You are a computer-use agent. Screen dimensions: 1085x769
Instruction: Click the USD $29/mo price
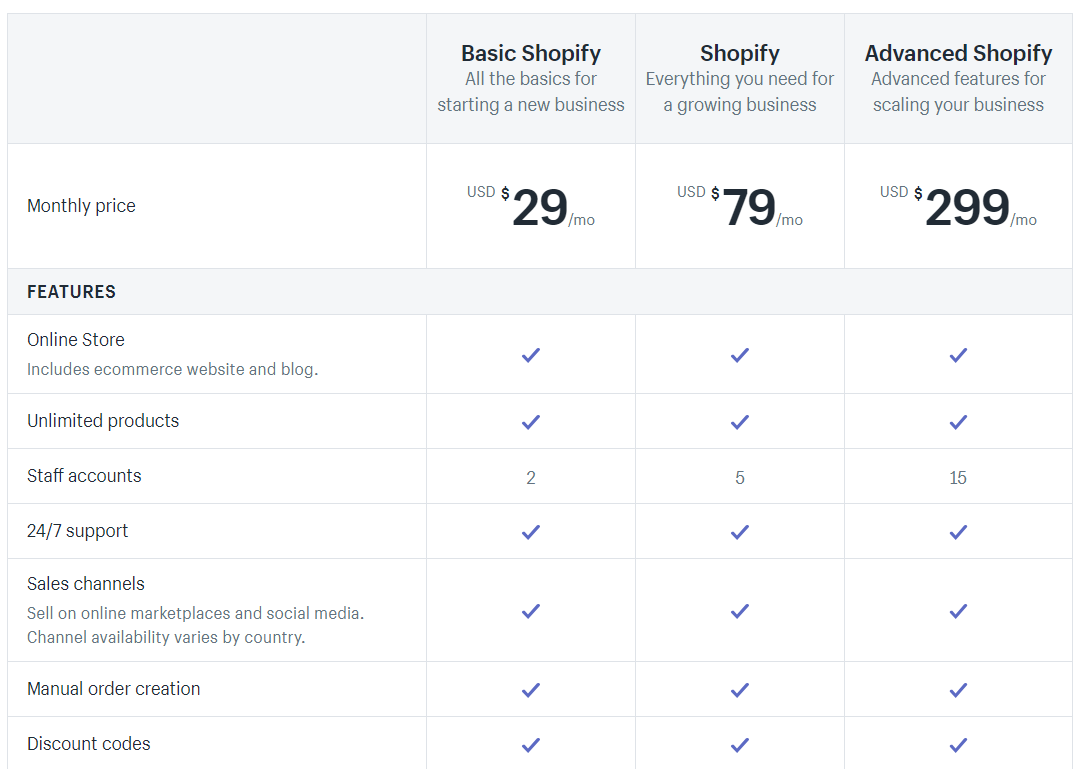(531, 206)
